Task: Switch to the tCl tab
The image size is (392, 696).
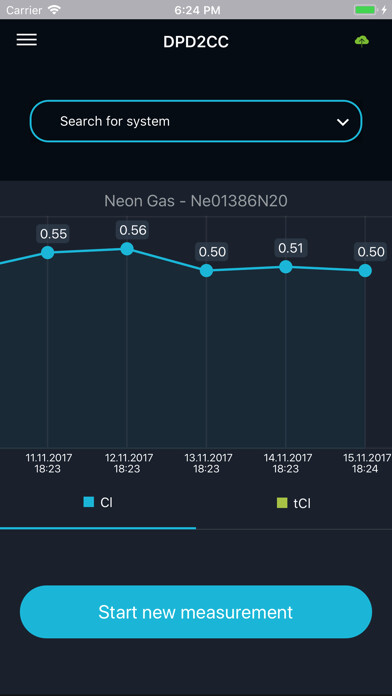Action: [294, 503]
